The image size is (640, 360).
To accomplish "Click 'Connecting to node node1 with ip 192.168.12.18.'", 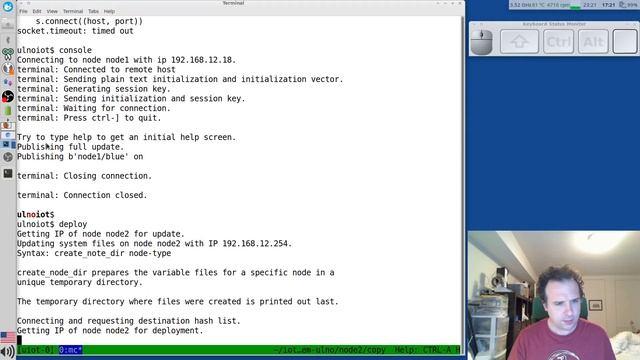I will [127, 60].
